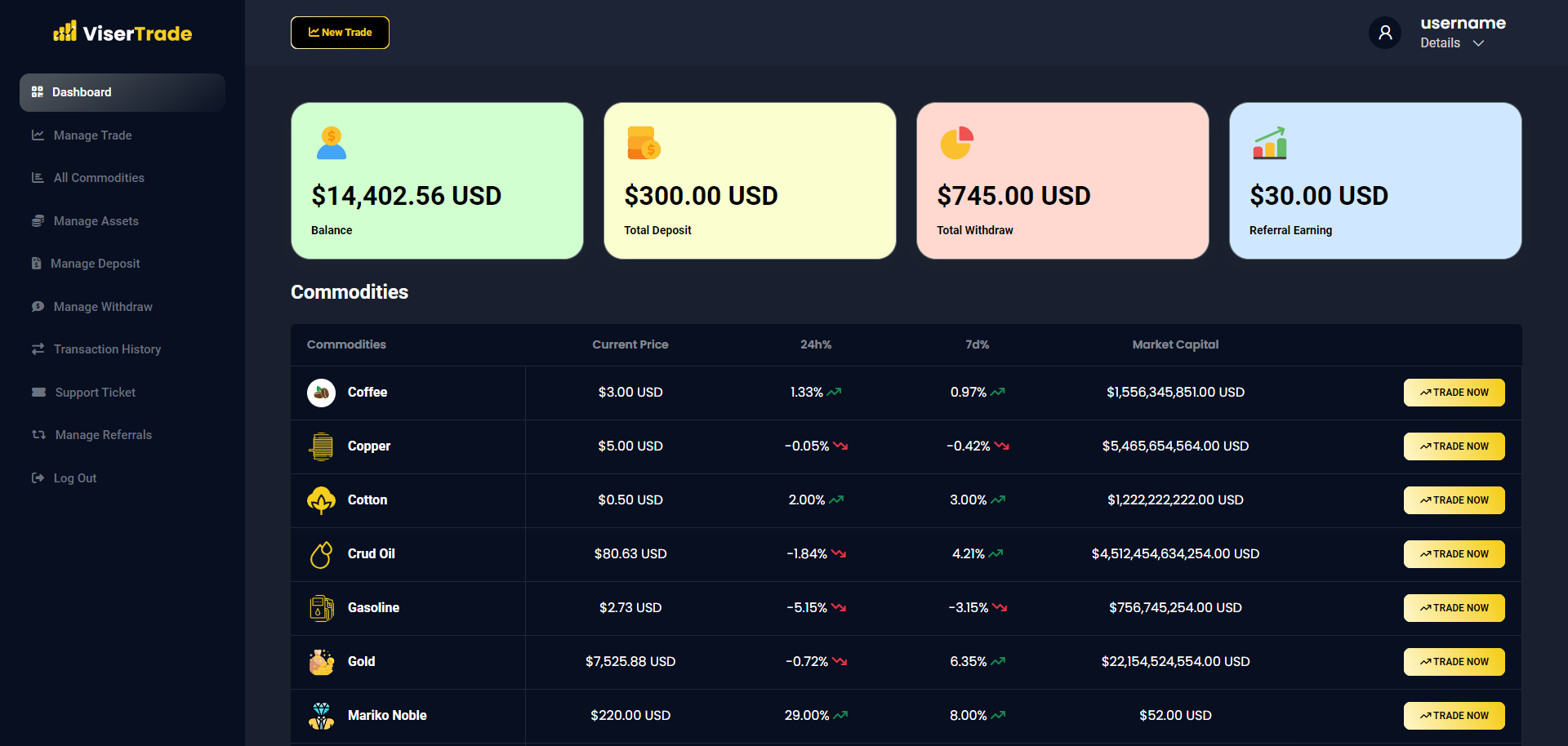Click the Coffee commodity icon
The height and width of the screenshot is (746, 1568).
click(x=321, y=393)
